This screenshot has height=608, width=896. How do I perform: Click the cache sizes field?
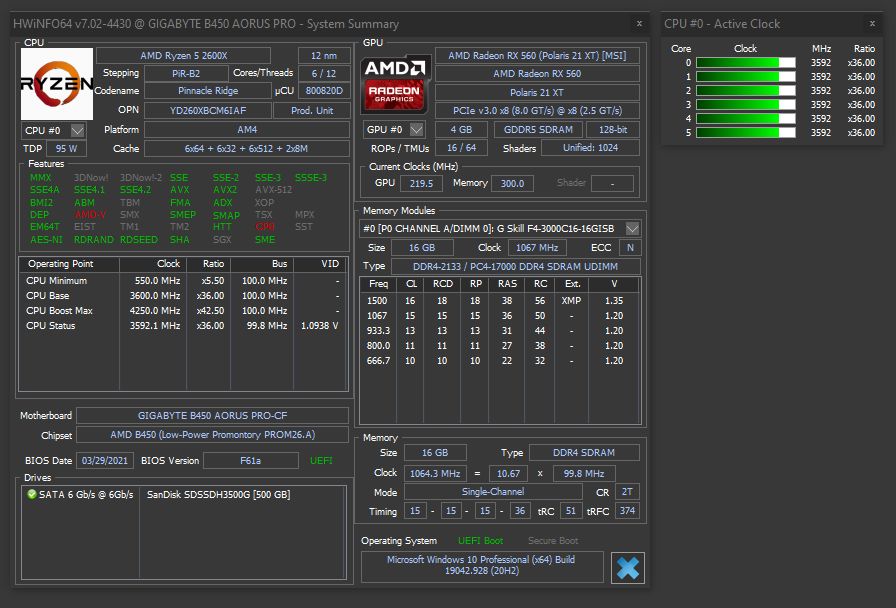[247, 149]
